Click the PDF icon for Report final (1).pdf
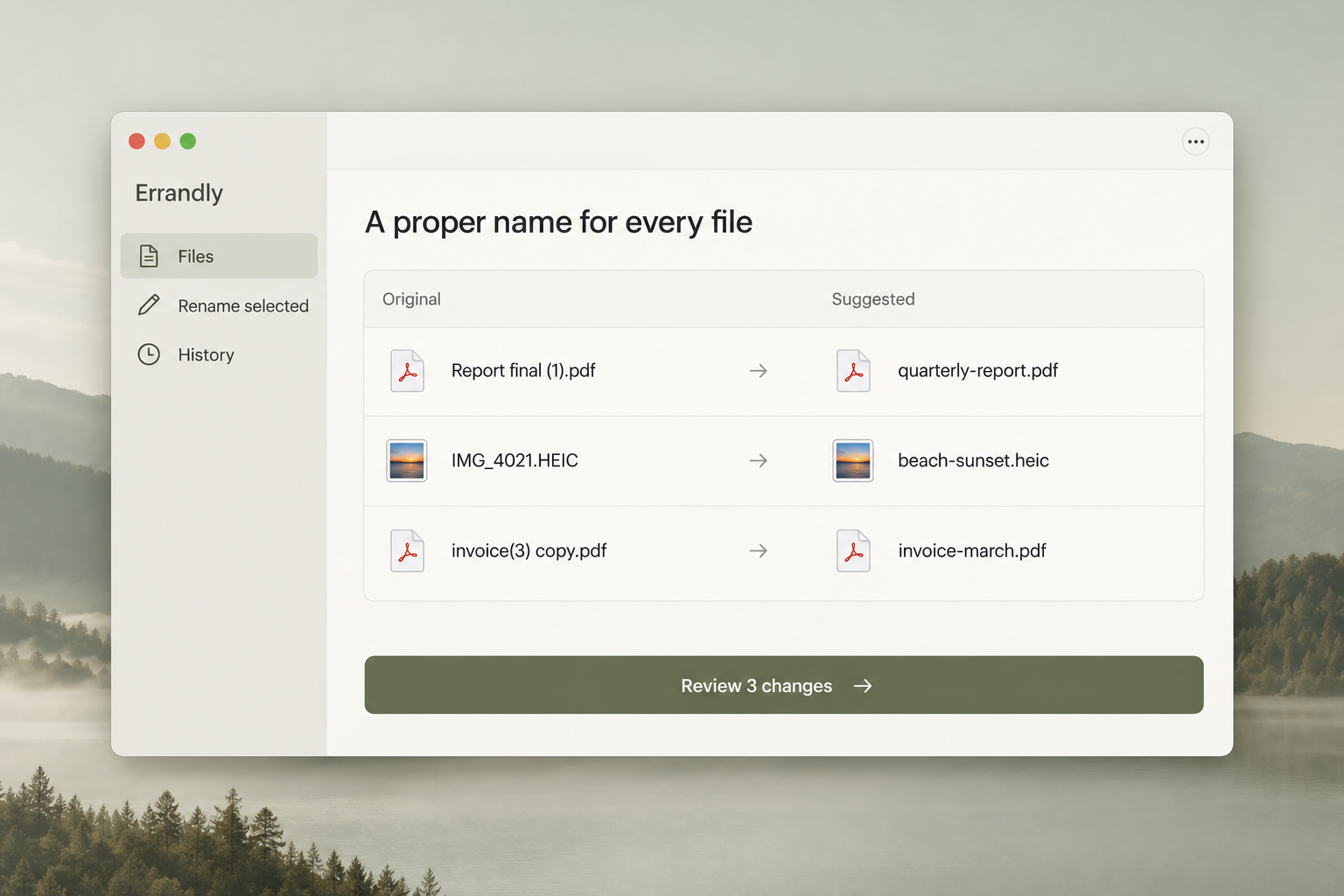The width and height of the screenshot is (1344, 896). [x=407, y=371]
